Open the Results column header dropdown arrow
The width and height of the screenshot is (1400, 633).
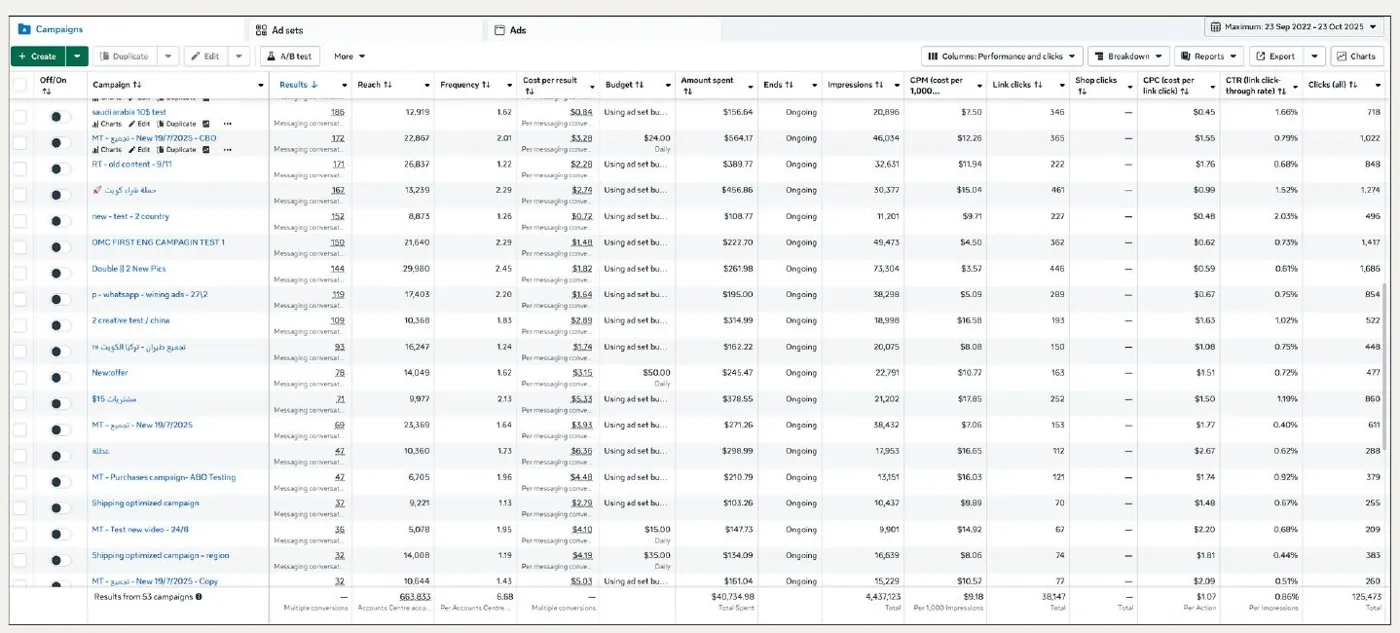tap(344, 86)
